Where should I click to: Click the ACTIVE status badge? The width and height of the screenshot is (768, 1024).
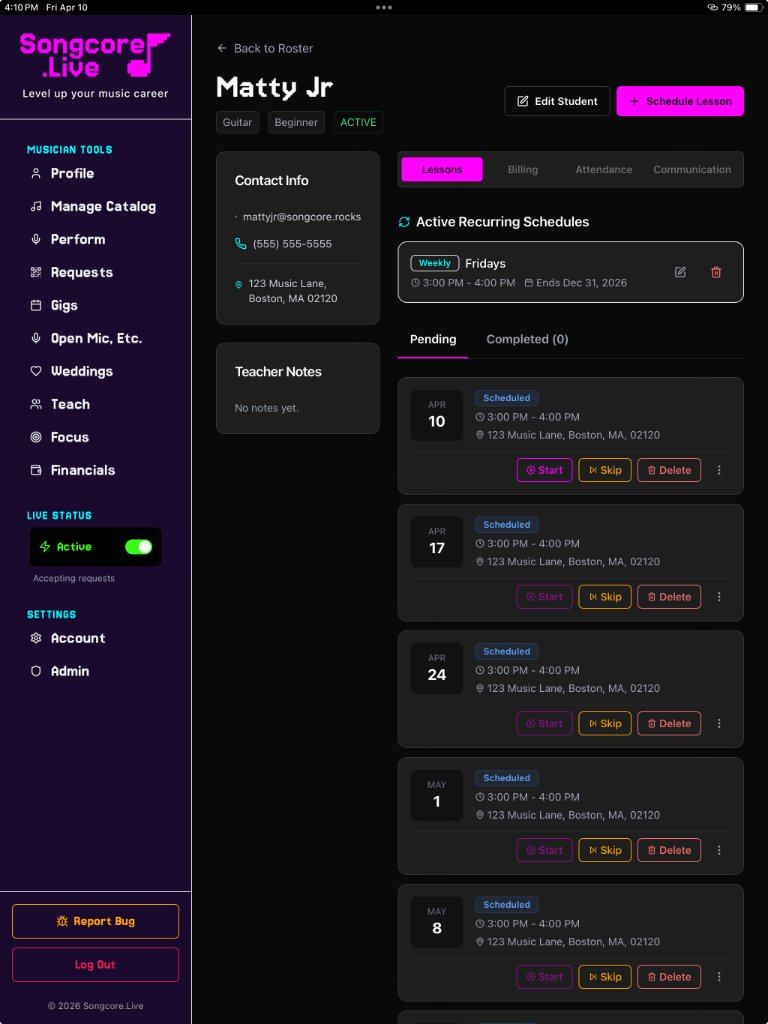click(358, 122)
